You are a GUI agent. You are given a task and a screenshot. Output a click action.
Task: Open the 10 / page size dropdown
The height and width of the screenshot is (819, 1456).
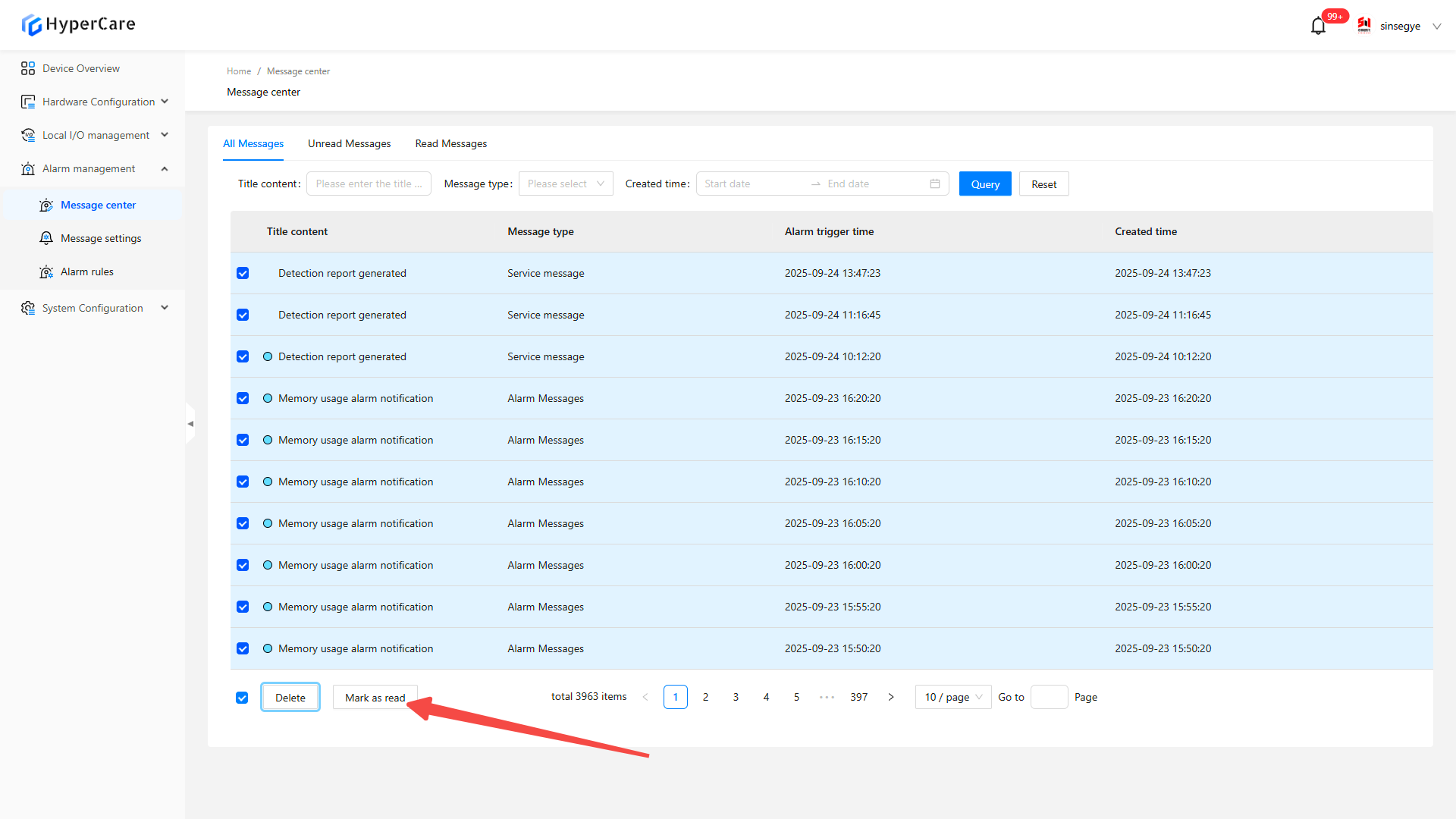(953, 697)
